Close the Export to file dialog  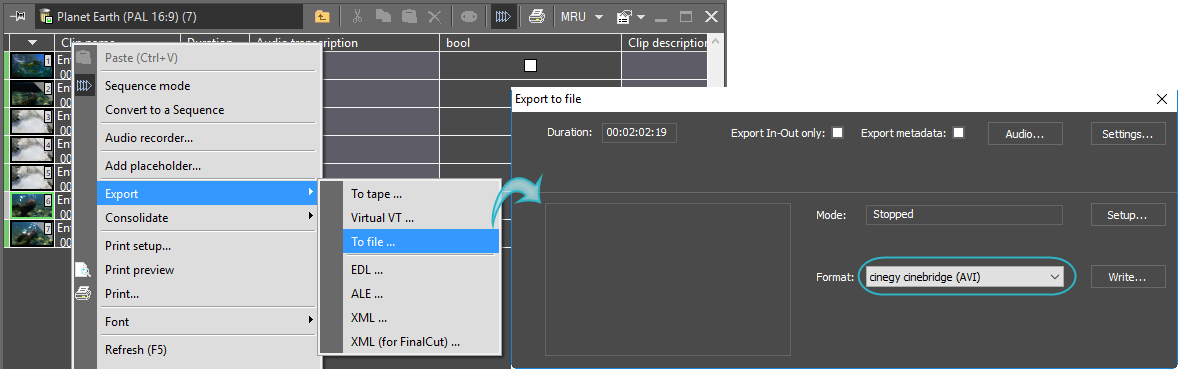[1161, 98]
